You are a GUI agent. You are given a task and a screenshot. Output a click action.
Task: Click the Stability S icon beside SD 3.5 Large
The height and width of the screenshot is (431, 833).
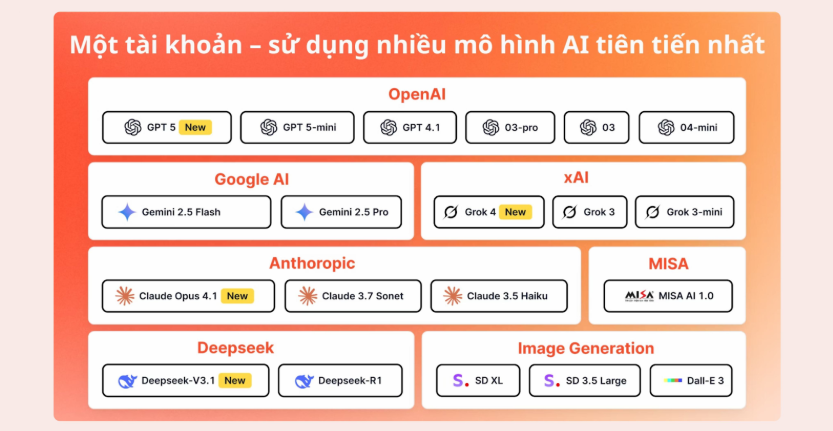click(x=552, y=381)
